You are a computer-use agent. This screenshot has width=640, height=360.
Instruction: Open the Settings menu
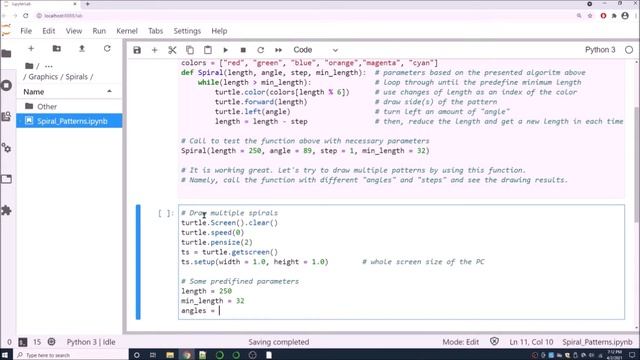(x=187, y=31)
